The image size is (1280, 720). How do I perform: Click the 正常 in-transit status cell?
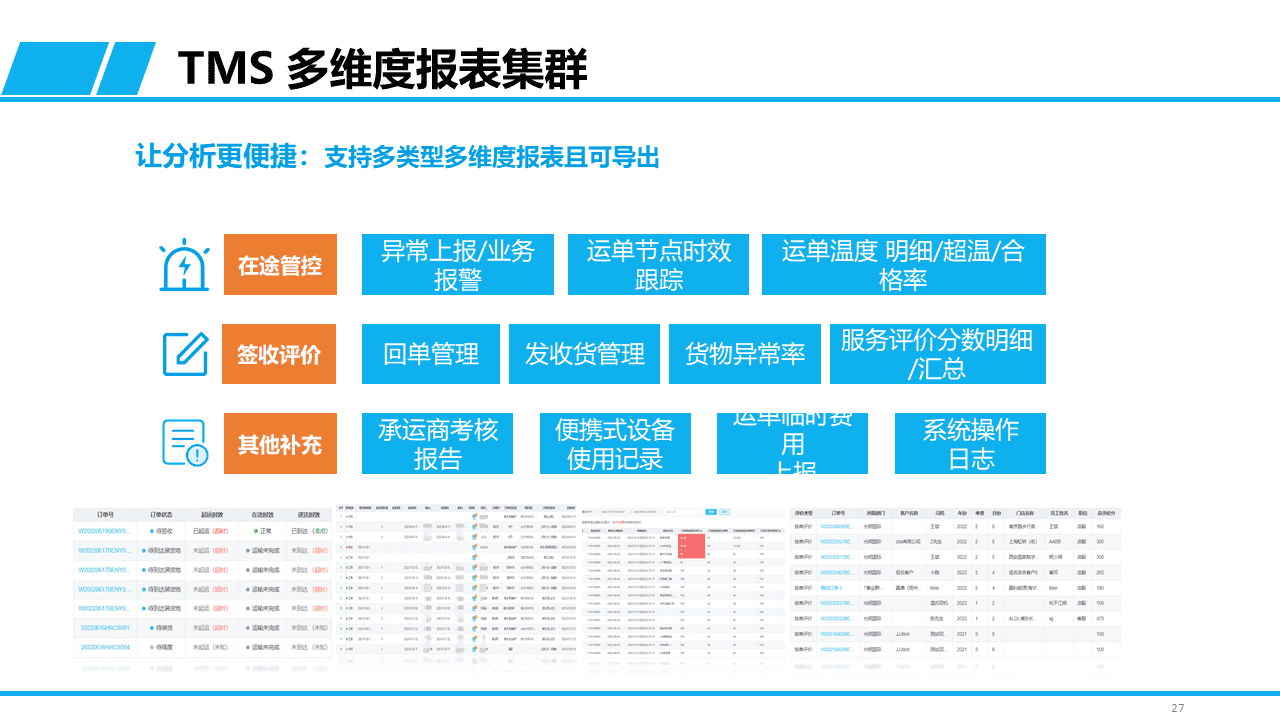pyautogui.click(x=263, y=532)
